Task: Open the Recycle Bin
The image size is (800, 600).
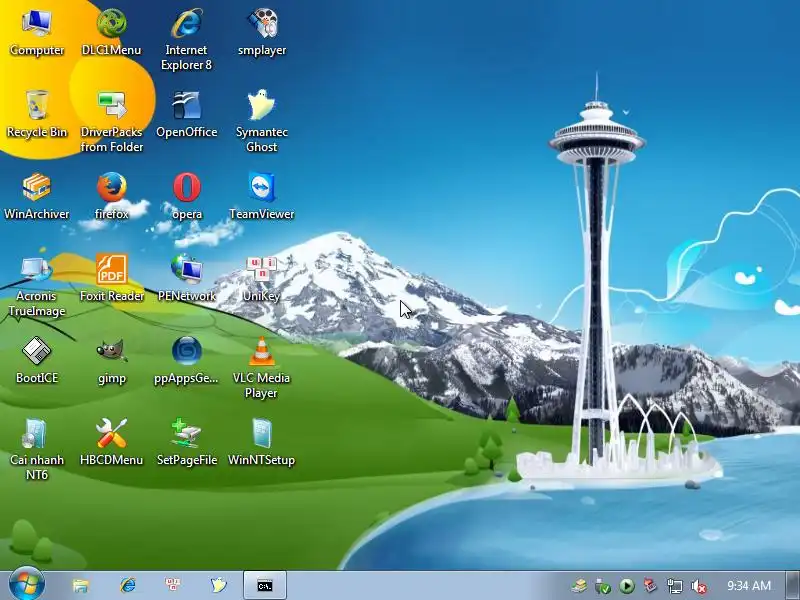Action: [x=37, y=114]
